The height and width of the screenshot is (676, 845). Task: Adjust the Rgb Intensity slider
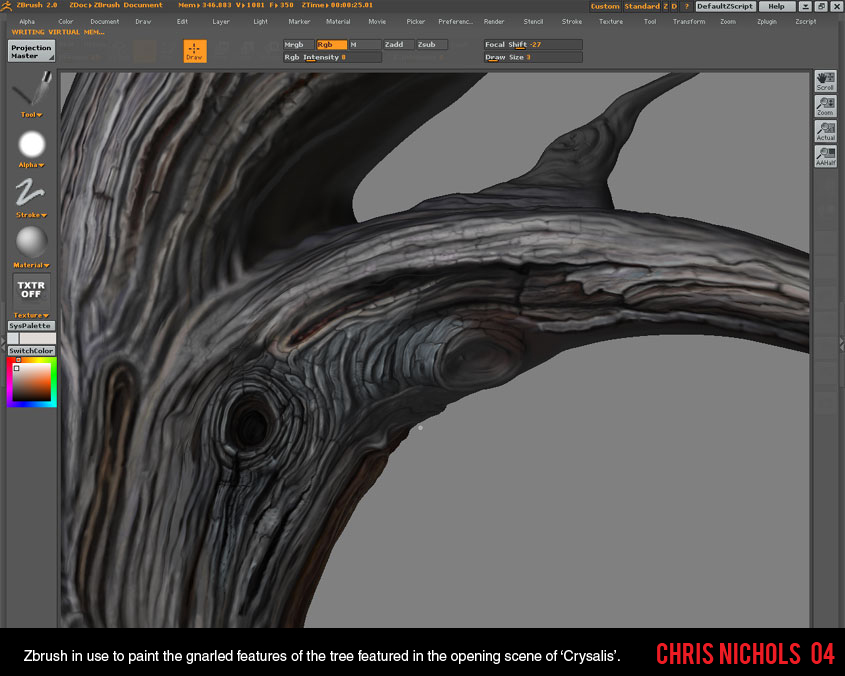332,57
